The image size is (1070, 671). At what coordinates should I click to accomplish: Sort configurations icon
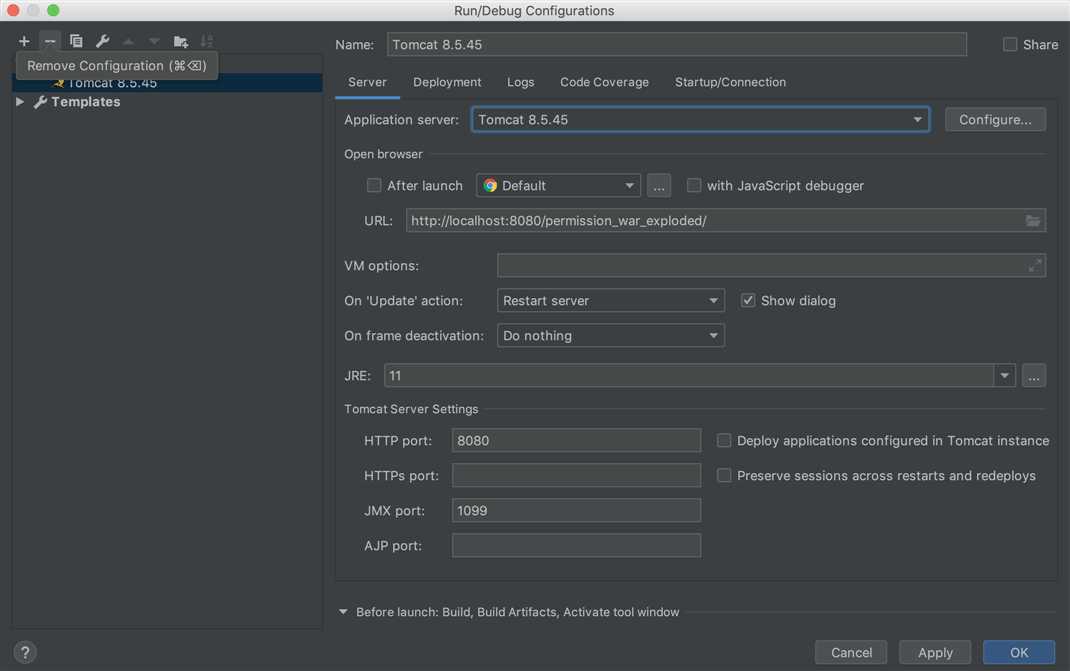coord(207,42)
